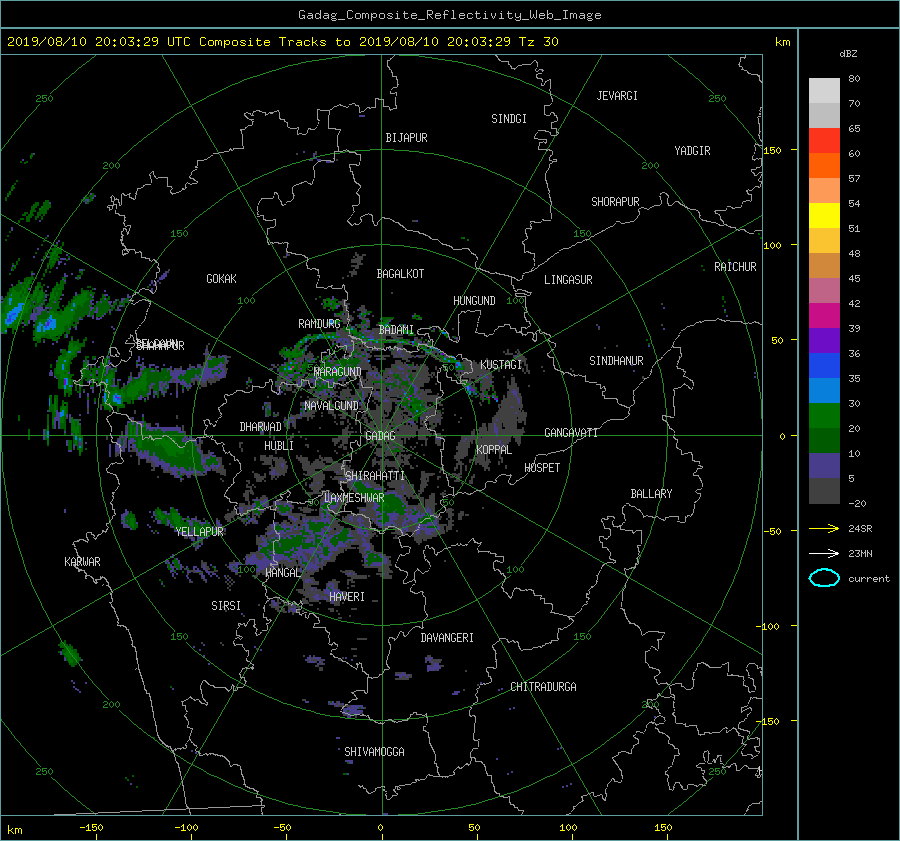Click the 'RAMDURG' city label

[319, 324]
